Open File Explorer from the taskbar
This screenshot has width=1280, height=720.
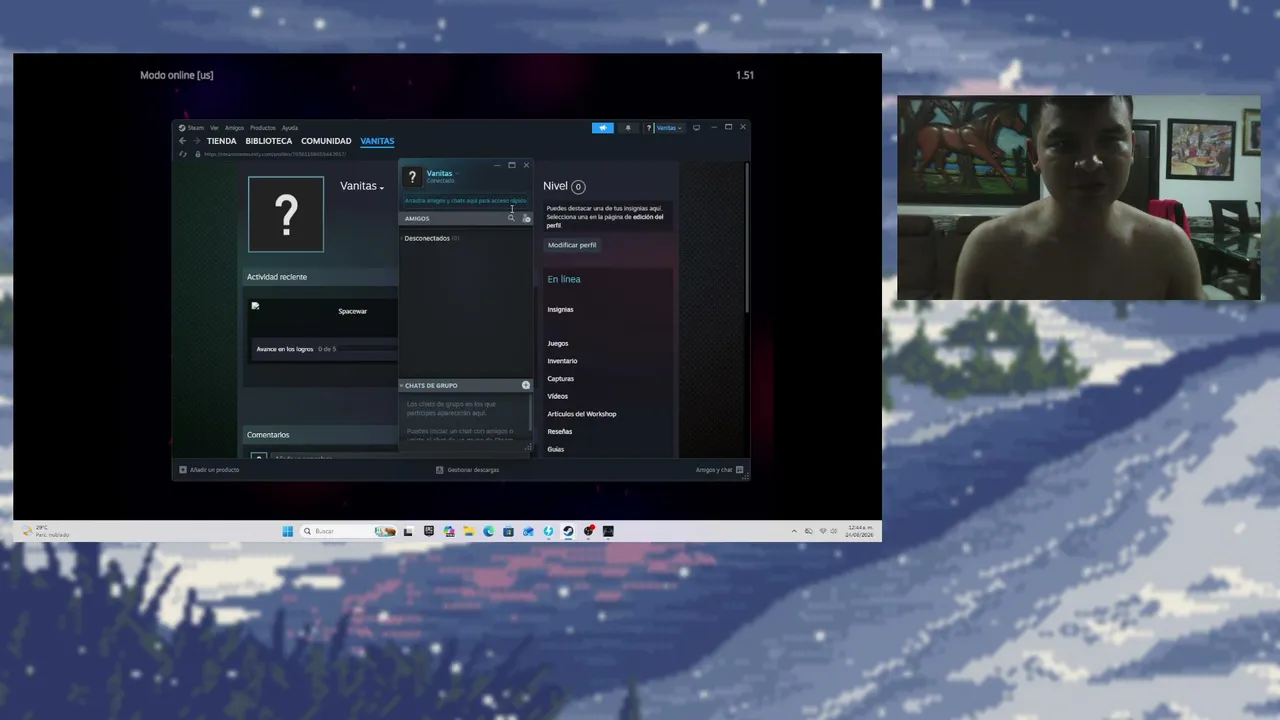click(468, 531)
